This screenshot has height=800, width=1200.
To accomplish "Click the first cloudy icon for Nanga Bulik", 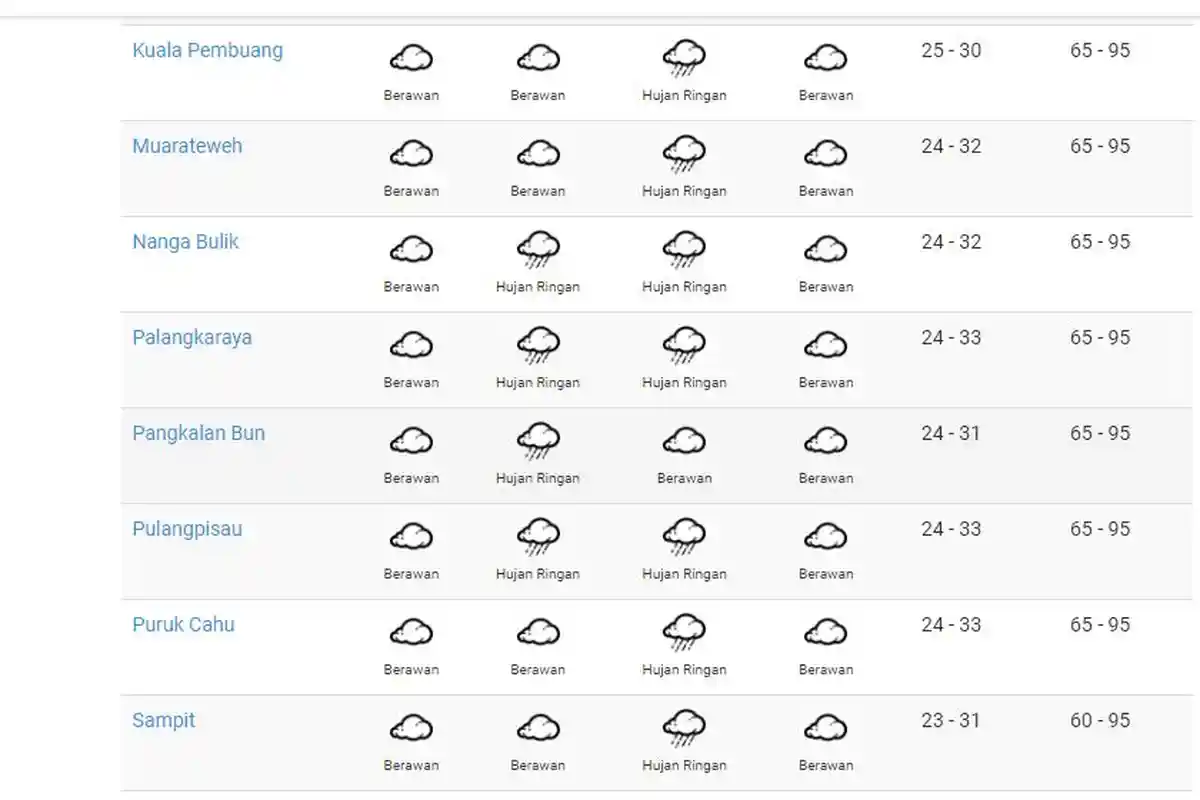I will (x=411, y=249).
